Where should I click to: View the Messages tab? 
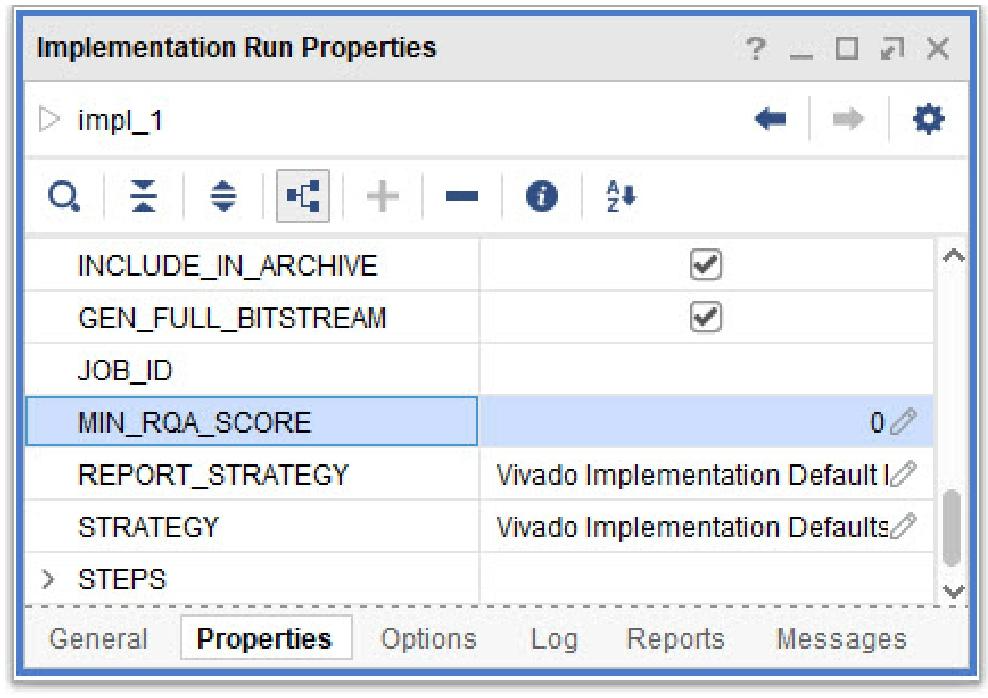point(841,639)
